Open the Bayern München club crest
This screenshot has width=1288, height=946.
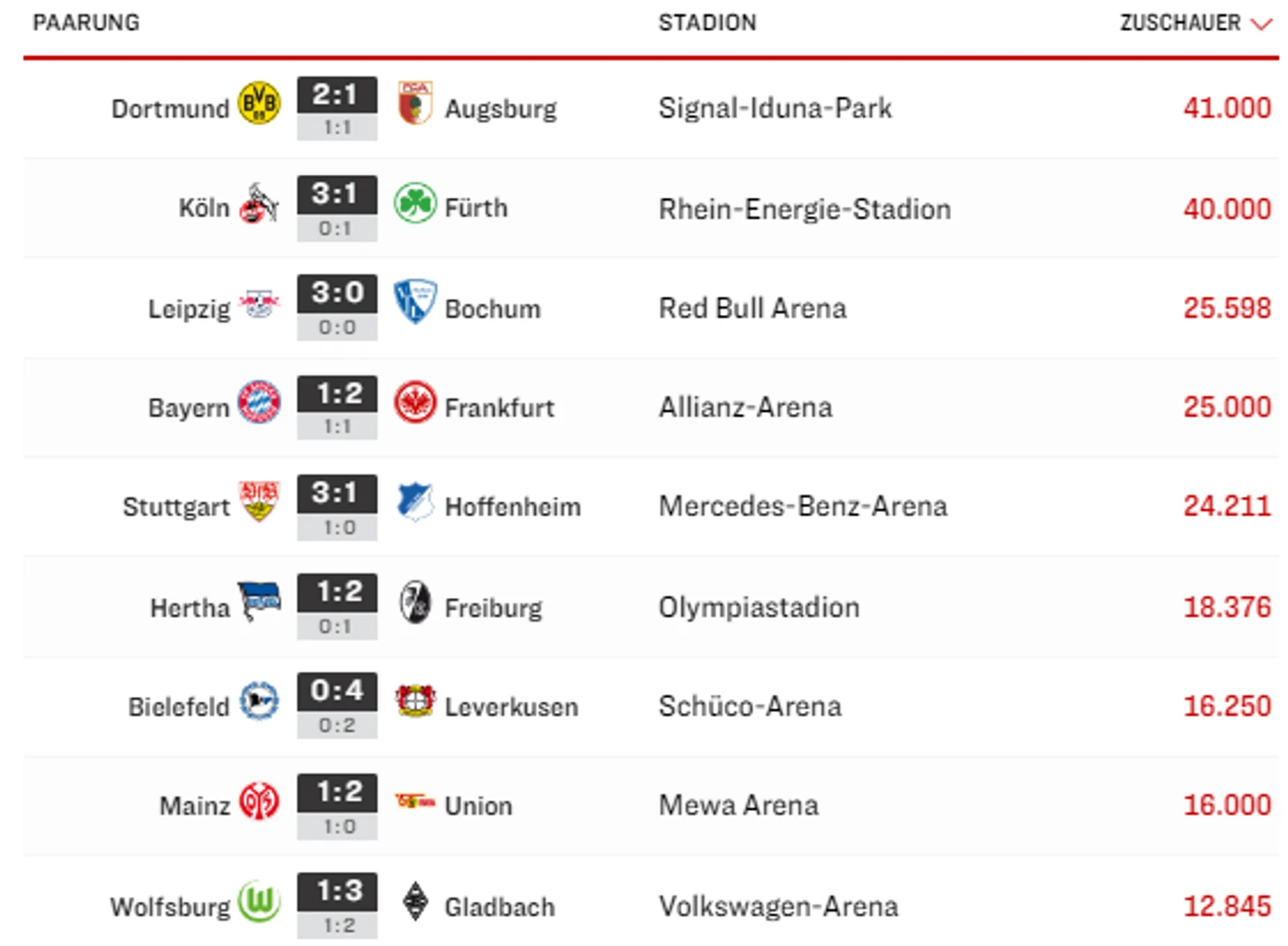tap(258, 402)
